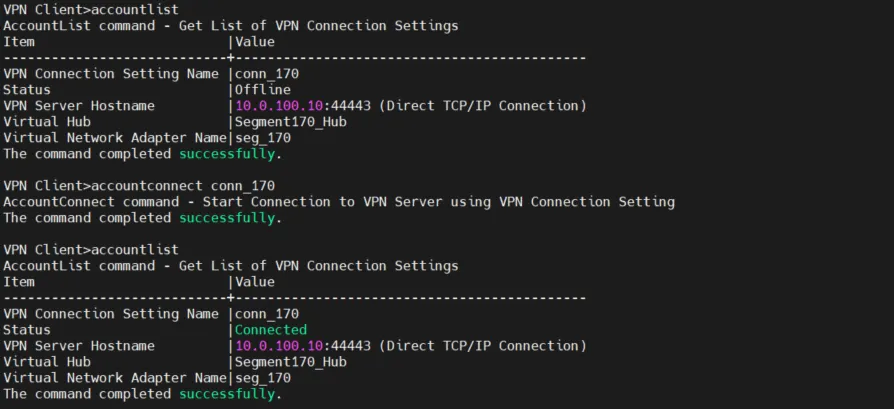Click the Value column header in bottom table

[x=254, y=282]
